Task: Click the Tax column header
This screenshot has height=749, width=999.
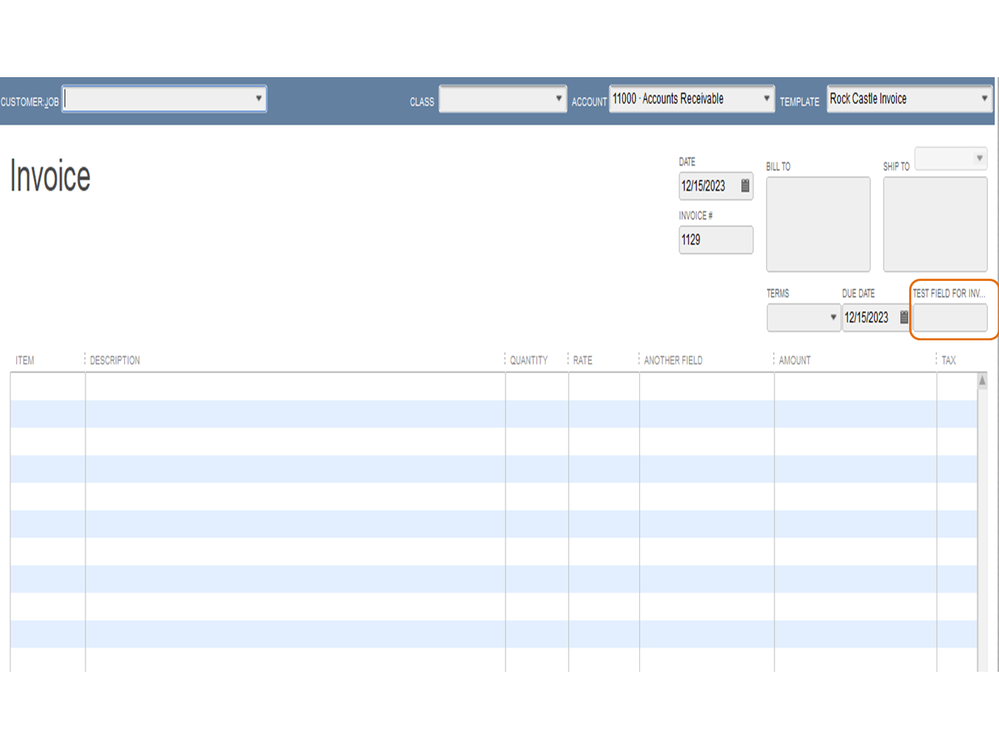Action: tap(949, 360)
